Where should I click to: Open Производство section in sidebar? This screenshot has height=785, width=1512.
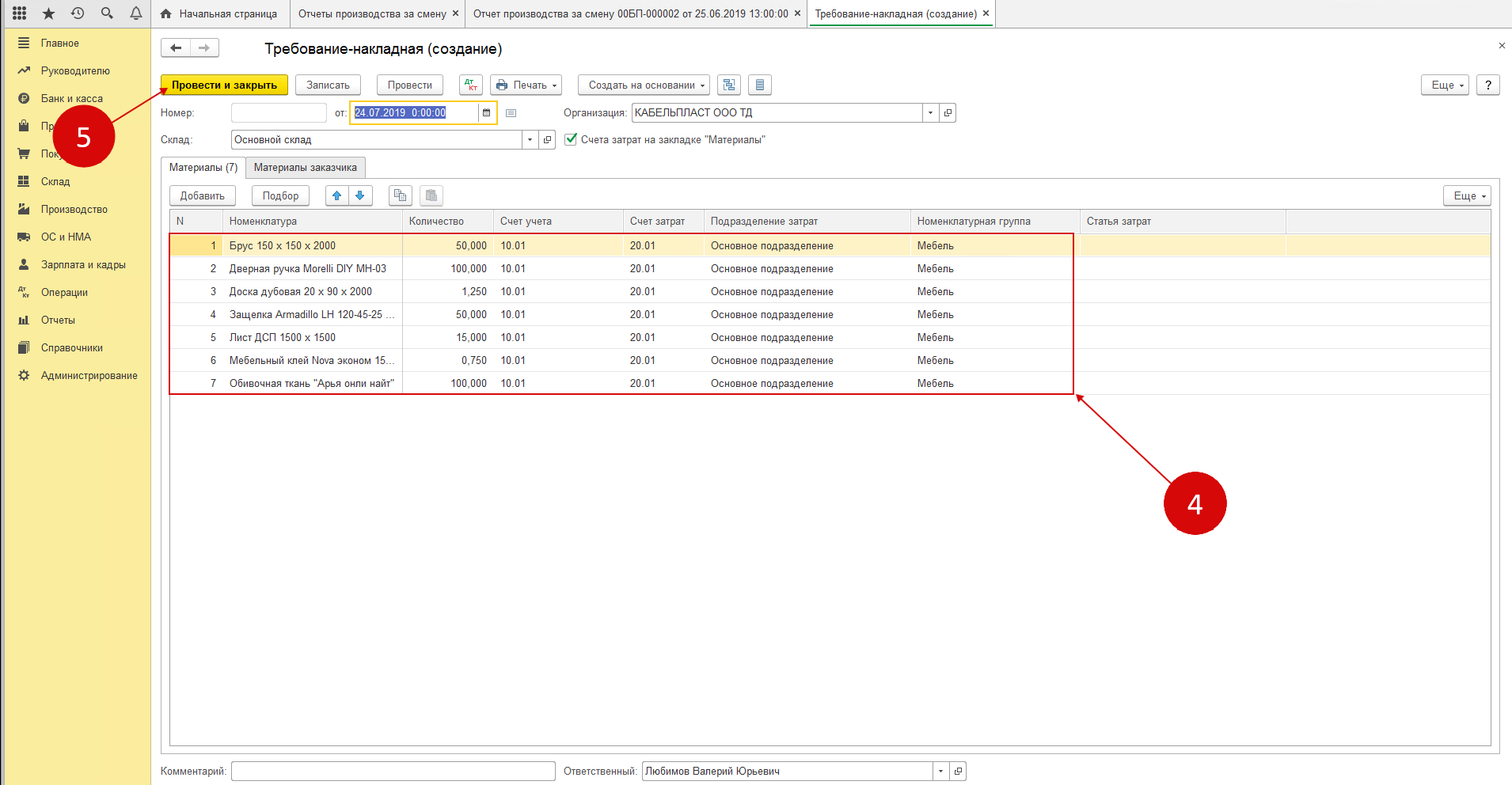click(74, 209)
